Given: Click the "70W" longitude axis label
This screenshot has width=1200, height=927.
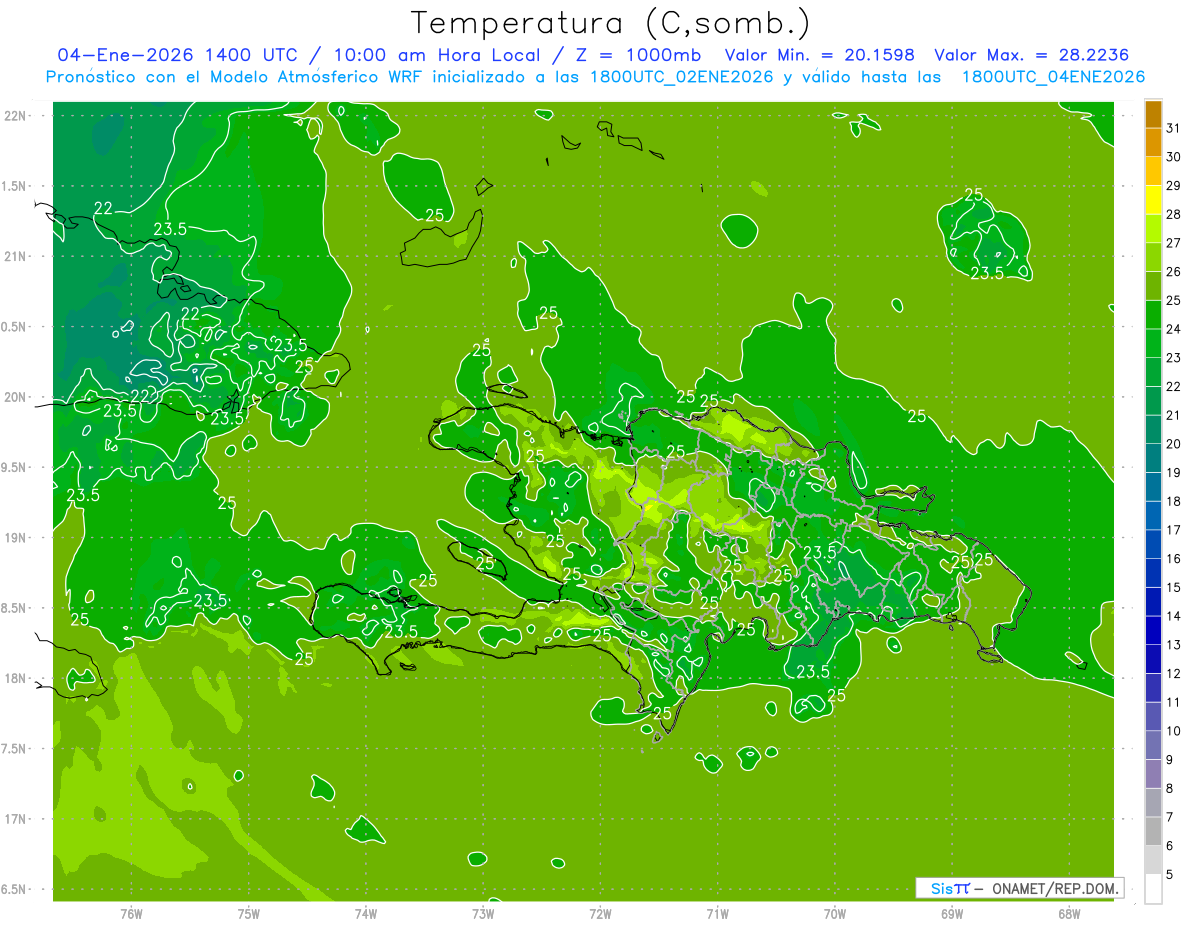Looking at the screenshot, I should tap(835, 914).
